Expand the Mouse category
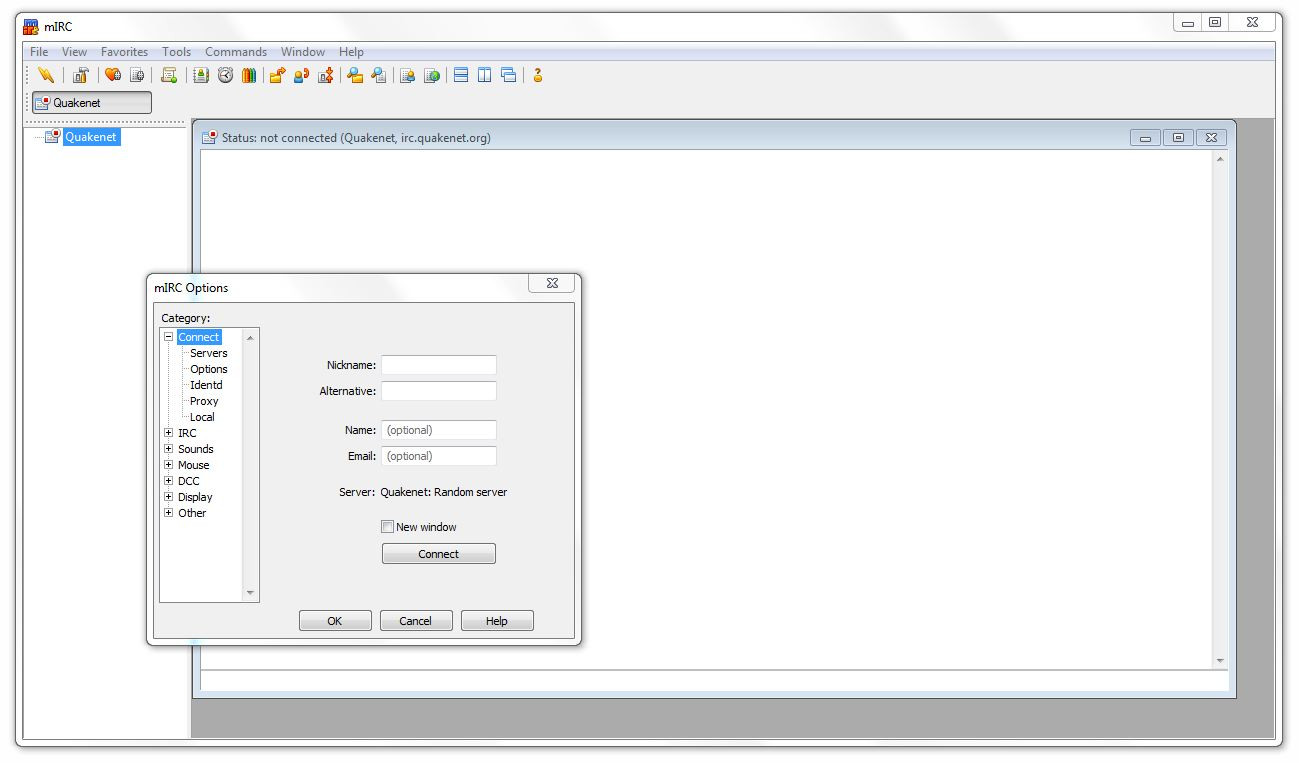 pos(169,465)
